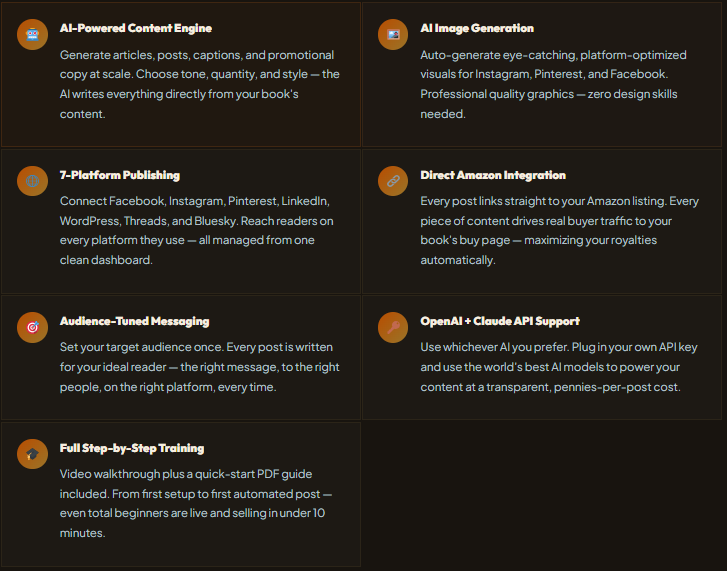Select the target icon for Audience-Tuned Messaging
Image resolution: width=727 pixels, height=571 pixels.
(33, 327)
